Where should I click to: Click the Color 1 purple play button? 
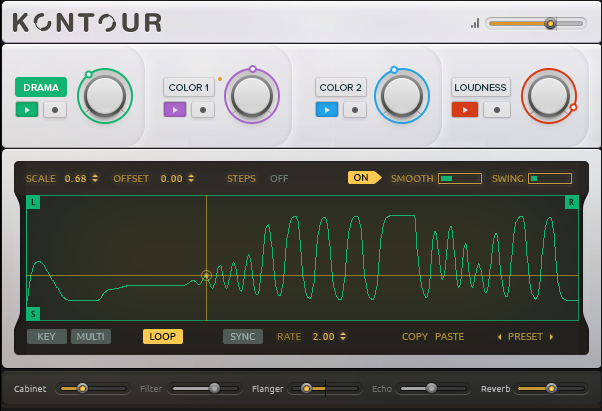(175, 110)
